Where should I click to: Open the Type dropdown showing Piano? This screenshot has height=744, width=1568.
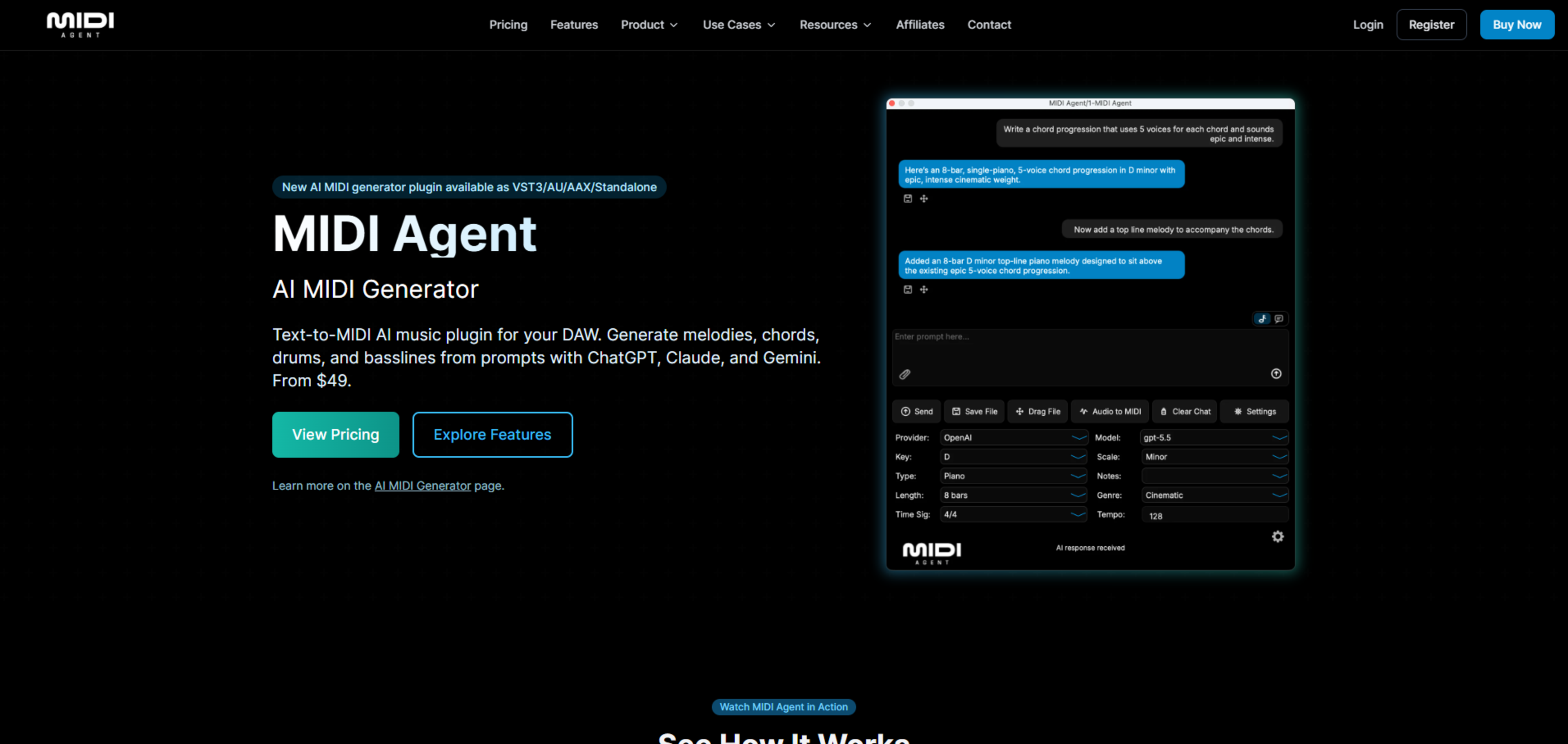point(1013,475)
